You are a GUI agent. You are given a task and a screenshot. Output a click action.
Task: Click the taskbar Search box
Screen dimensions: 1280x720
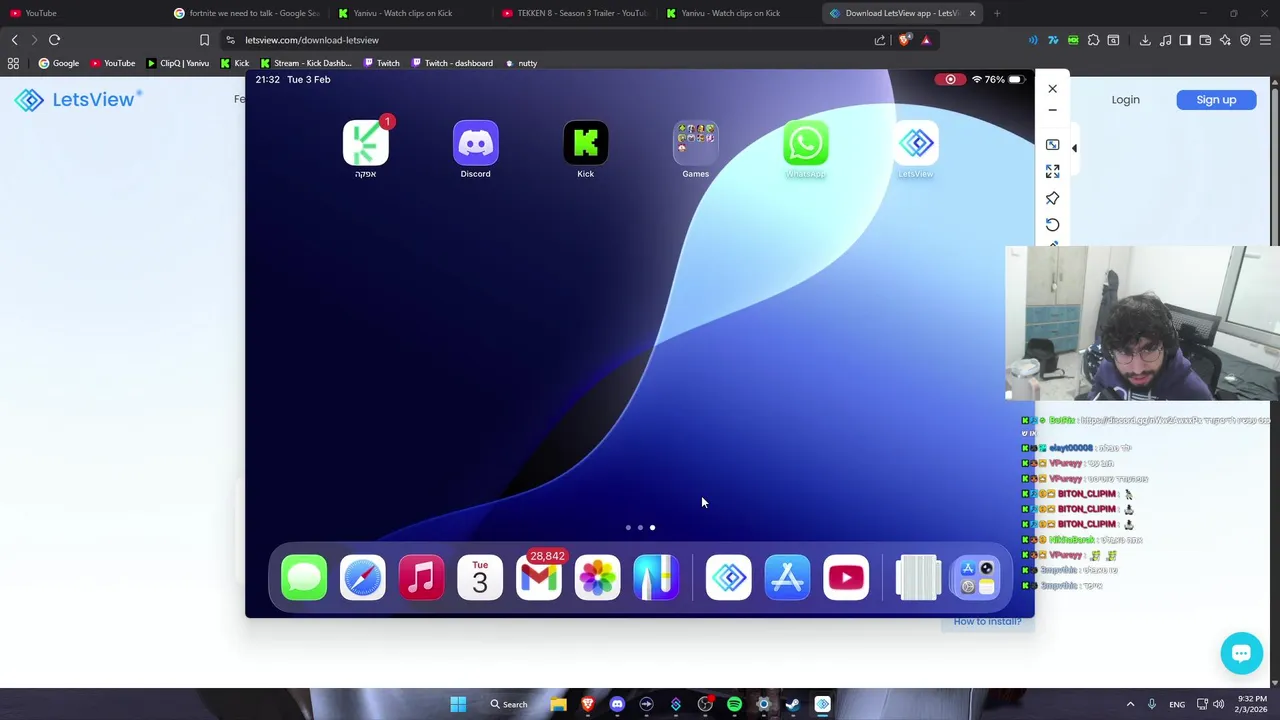[x=508, y=704]
